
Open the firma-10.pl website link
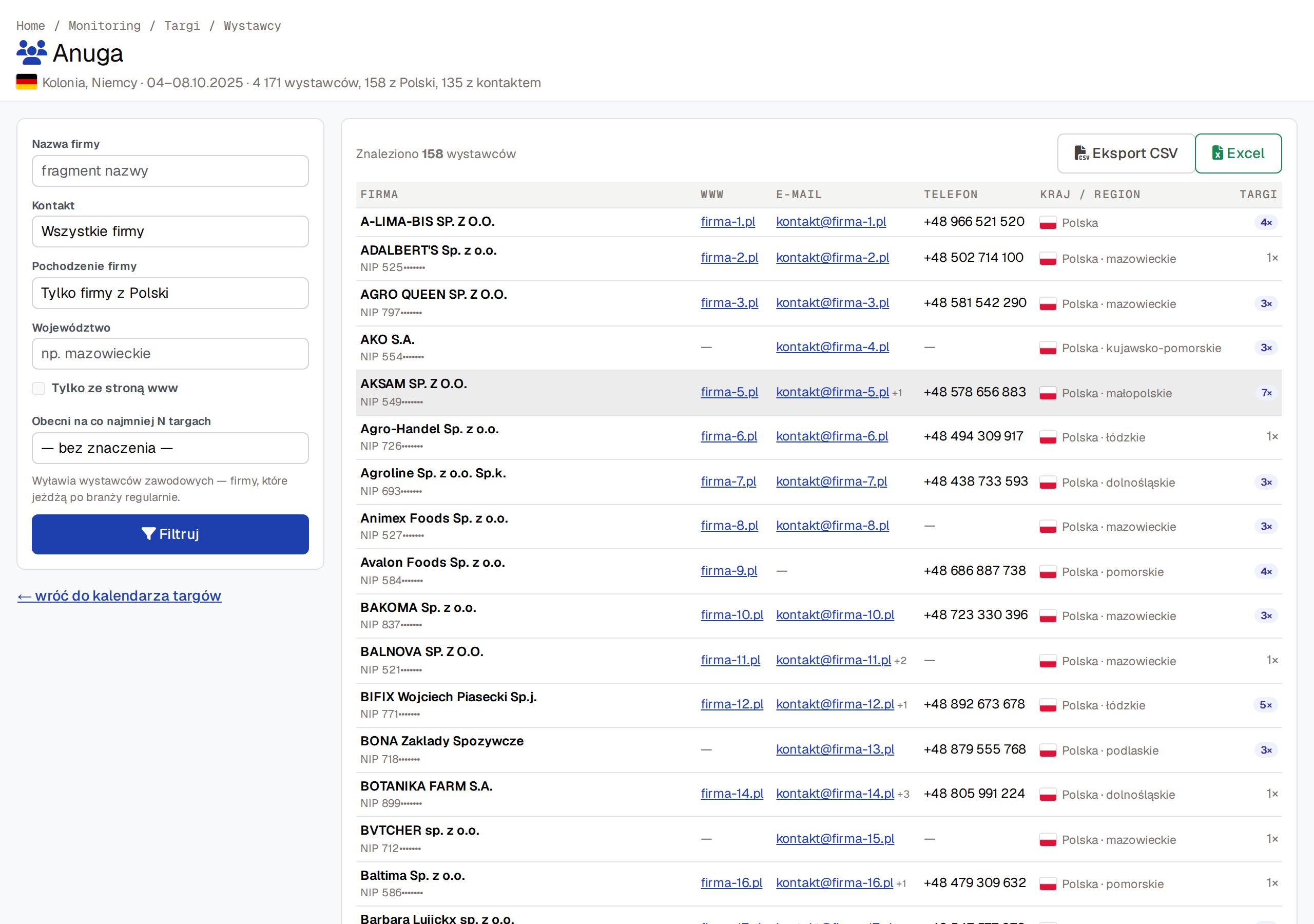click(732, 615)
